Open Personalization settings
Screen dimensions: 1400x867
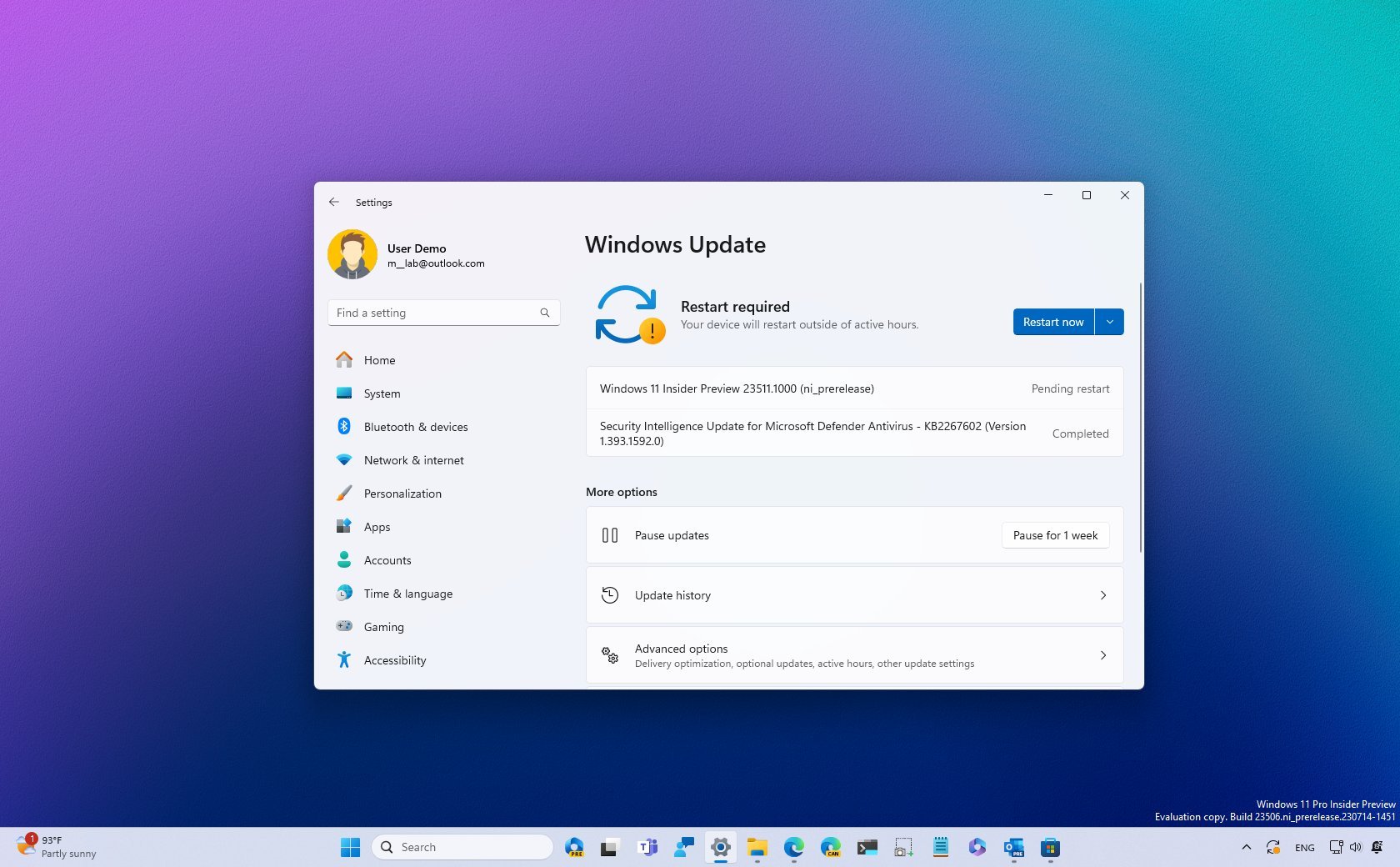[403, 493]
